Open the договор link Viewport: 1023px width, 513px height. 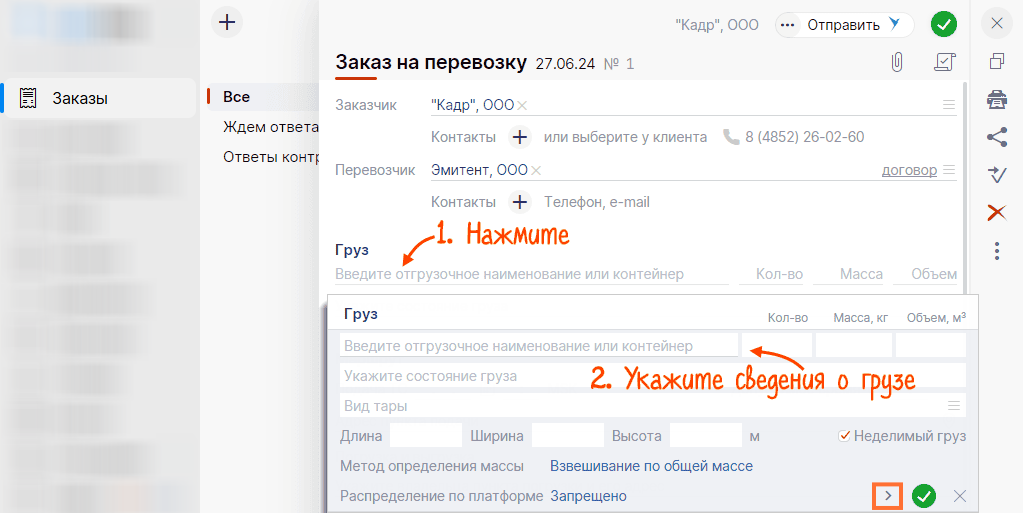(909, 170)
